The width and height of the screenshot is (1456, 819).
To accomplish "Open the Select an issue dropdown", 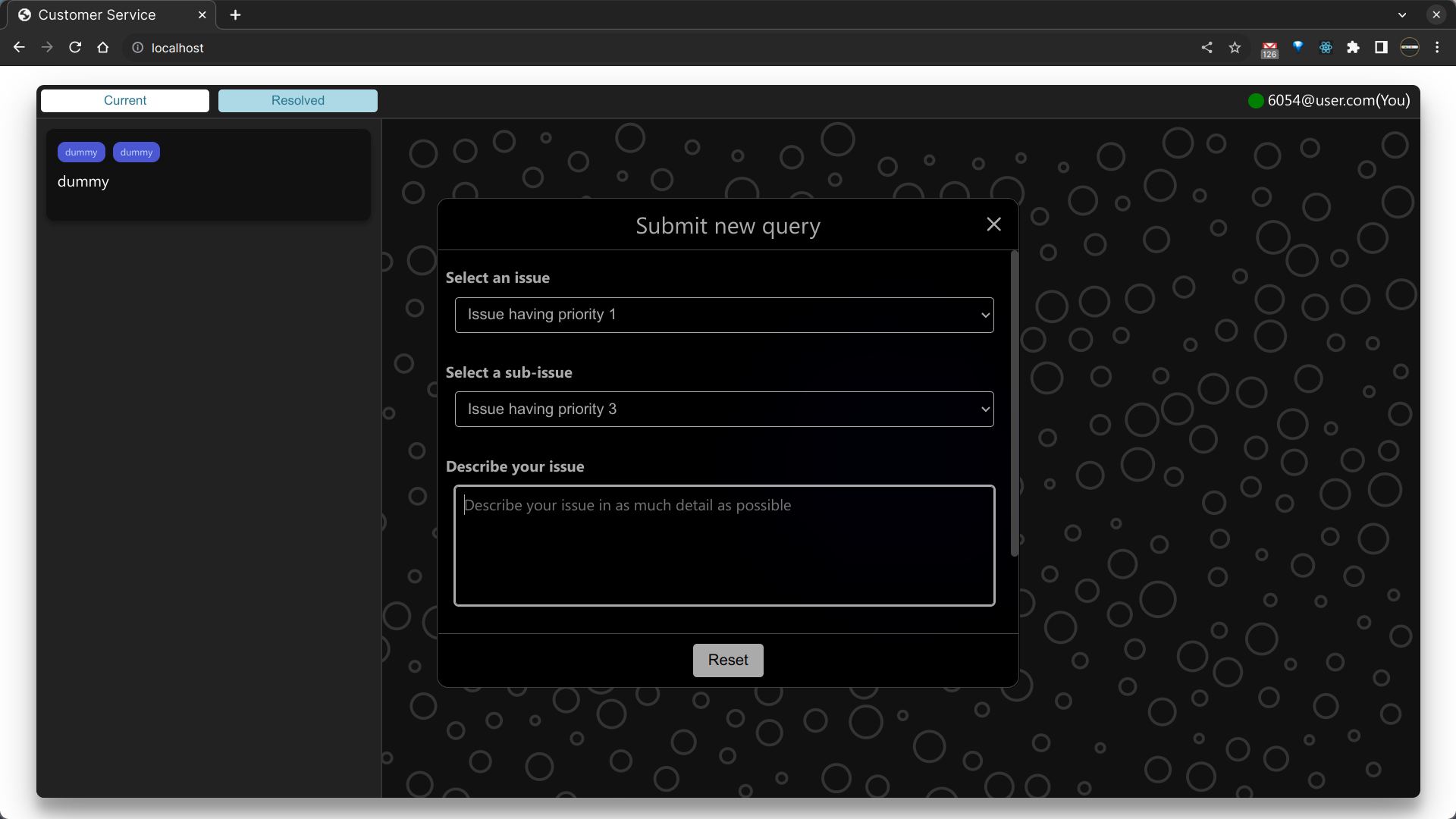I will 723,315.
